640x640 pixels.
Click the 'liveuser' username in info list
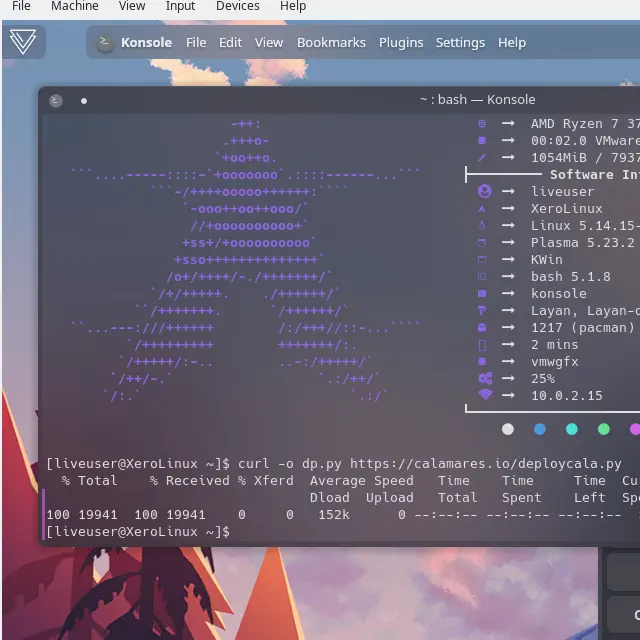(562, 191)
